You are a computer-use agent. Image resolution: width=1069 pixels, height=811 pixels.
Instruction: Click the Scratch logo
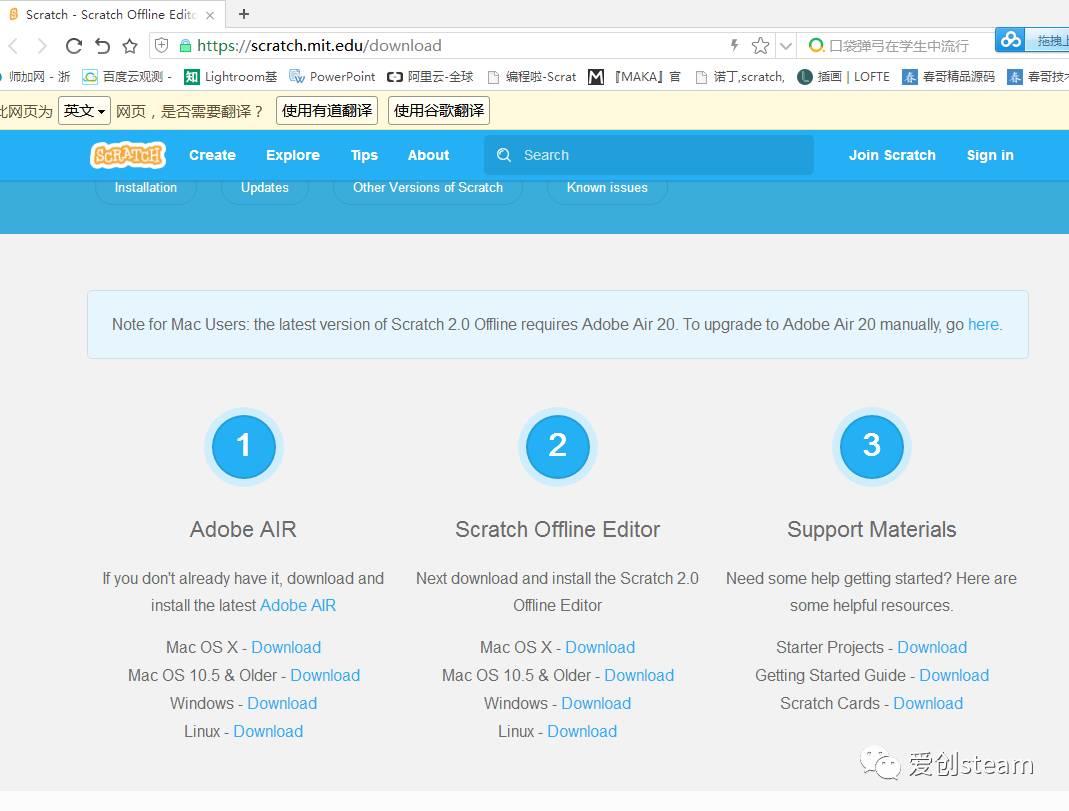pos(128,155)
